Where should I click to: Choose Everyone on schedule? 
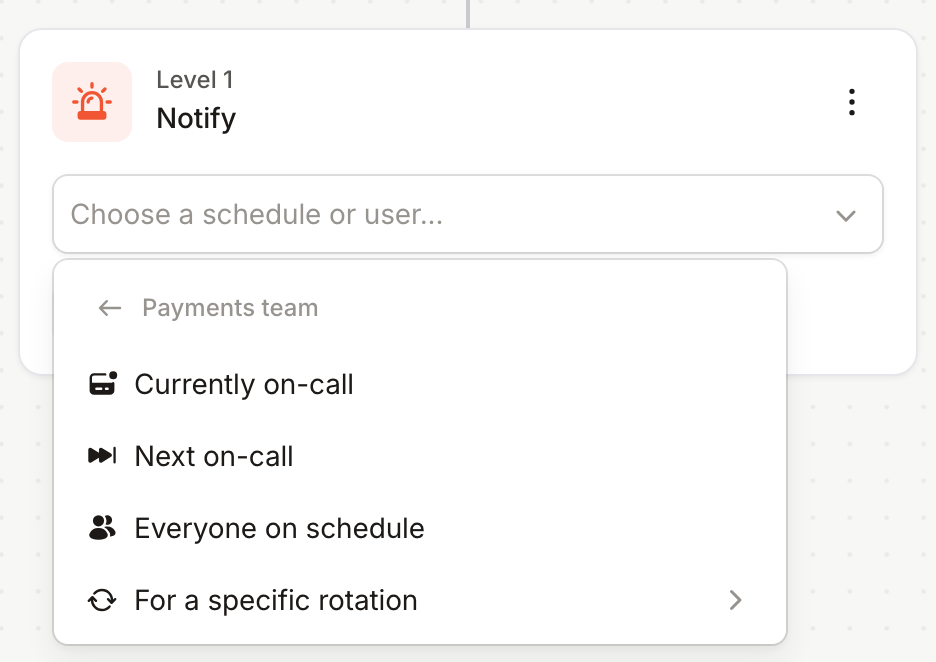coord(420,528)
